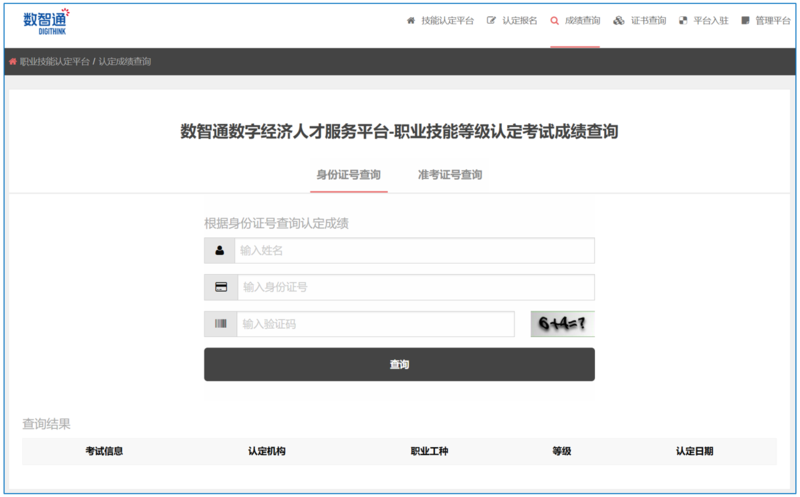The image size is (800, 497).
Task: Open the 证书查询 menu item
Action: click(x=648, y=20)
